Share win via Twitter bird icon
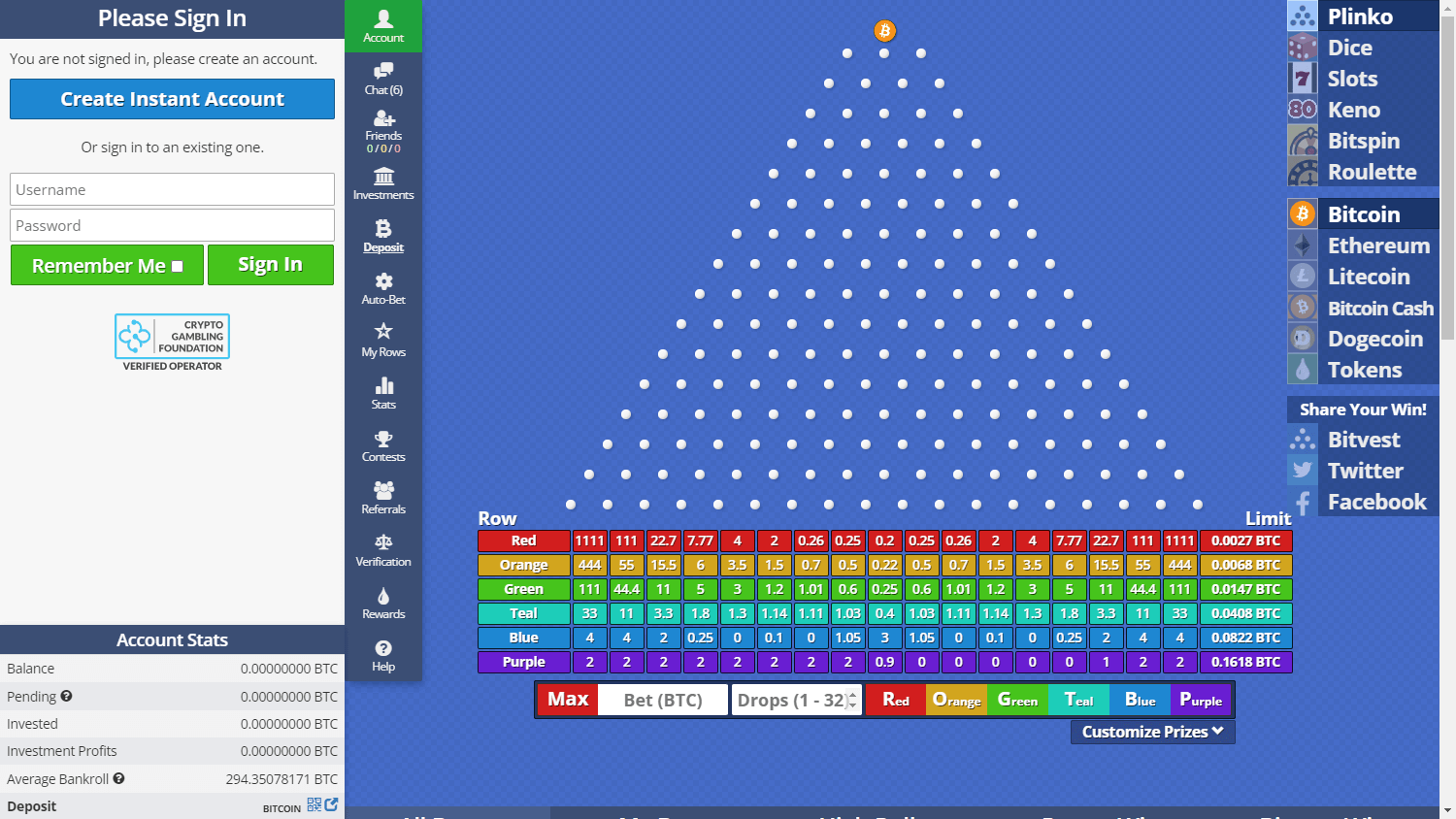The width and height of the screenshot is (1456, 819). pos(1303,470)
